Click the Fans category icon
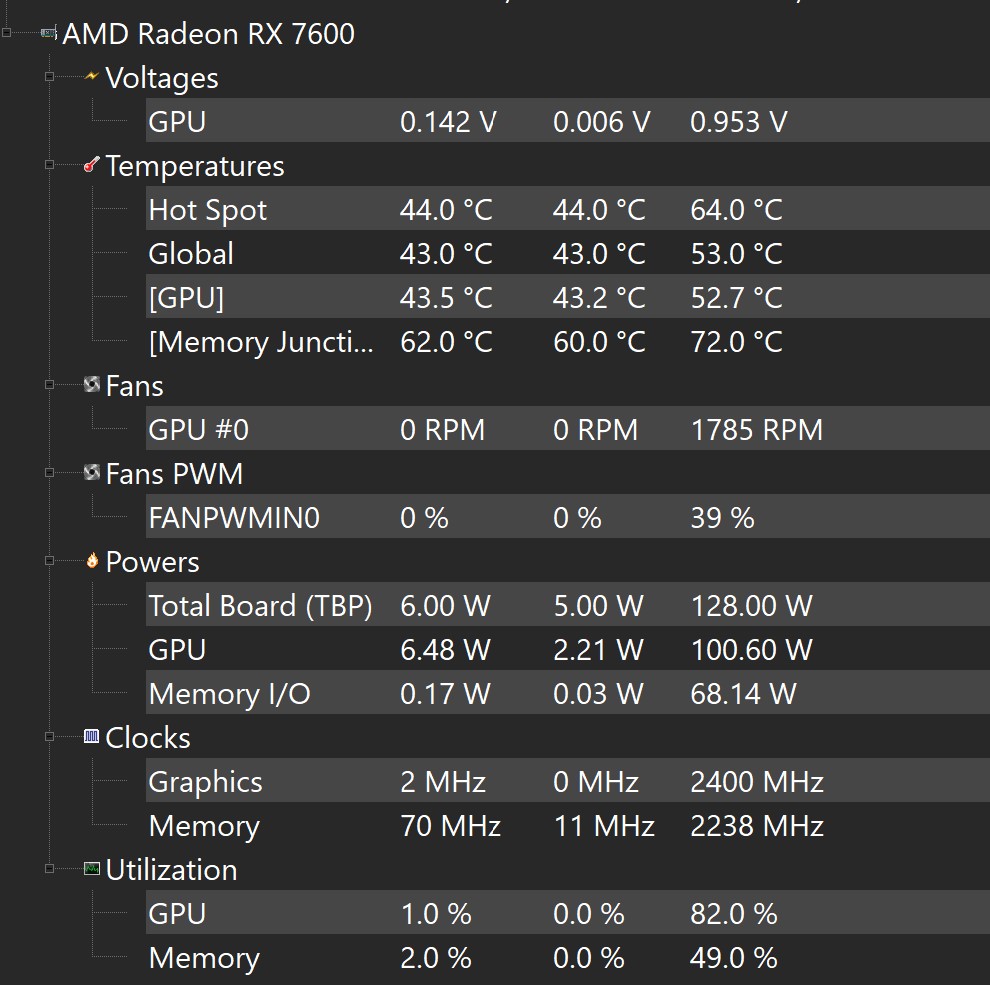The width and height of the screenshot is (990, 985). pyautogui.click(x=92, y=385)
